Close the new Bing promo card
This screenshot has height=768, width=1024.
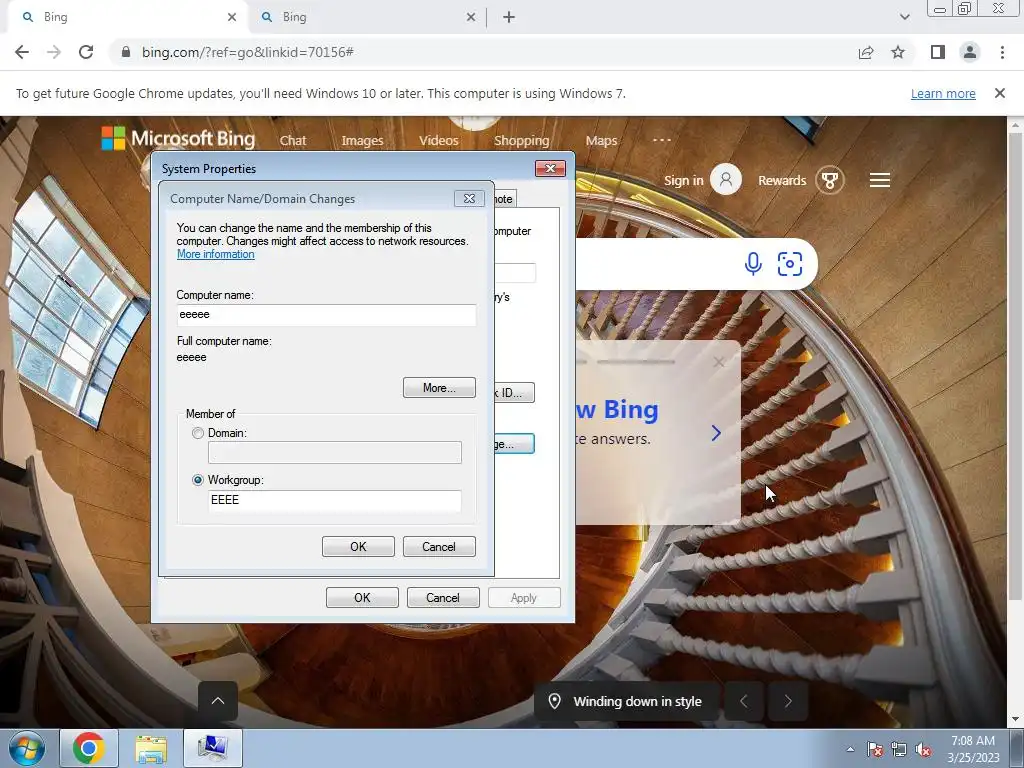click(x=719, y=362)
